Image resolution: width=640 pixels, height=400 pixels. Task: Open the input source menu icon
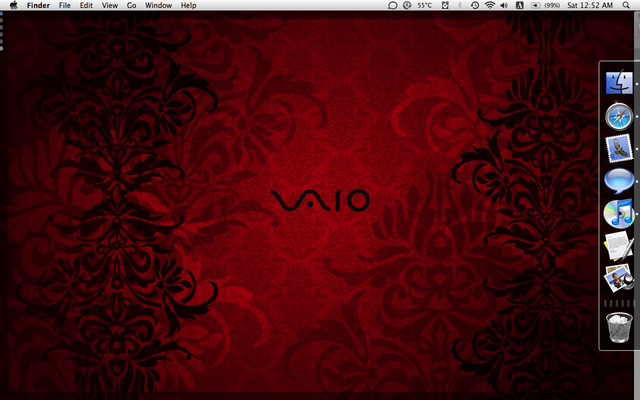[x=520, y=5]
